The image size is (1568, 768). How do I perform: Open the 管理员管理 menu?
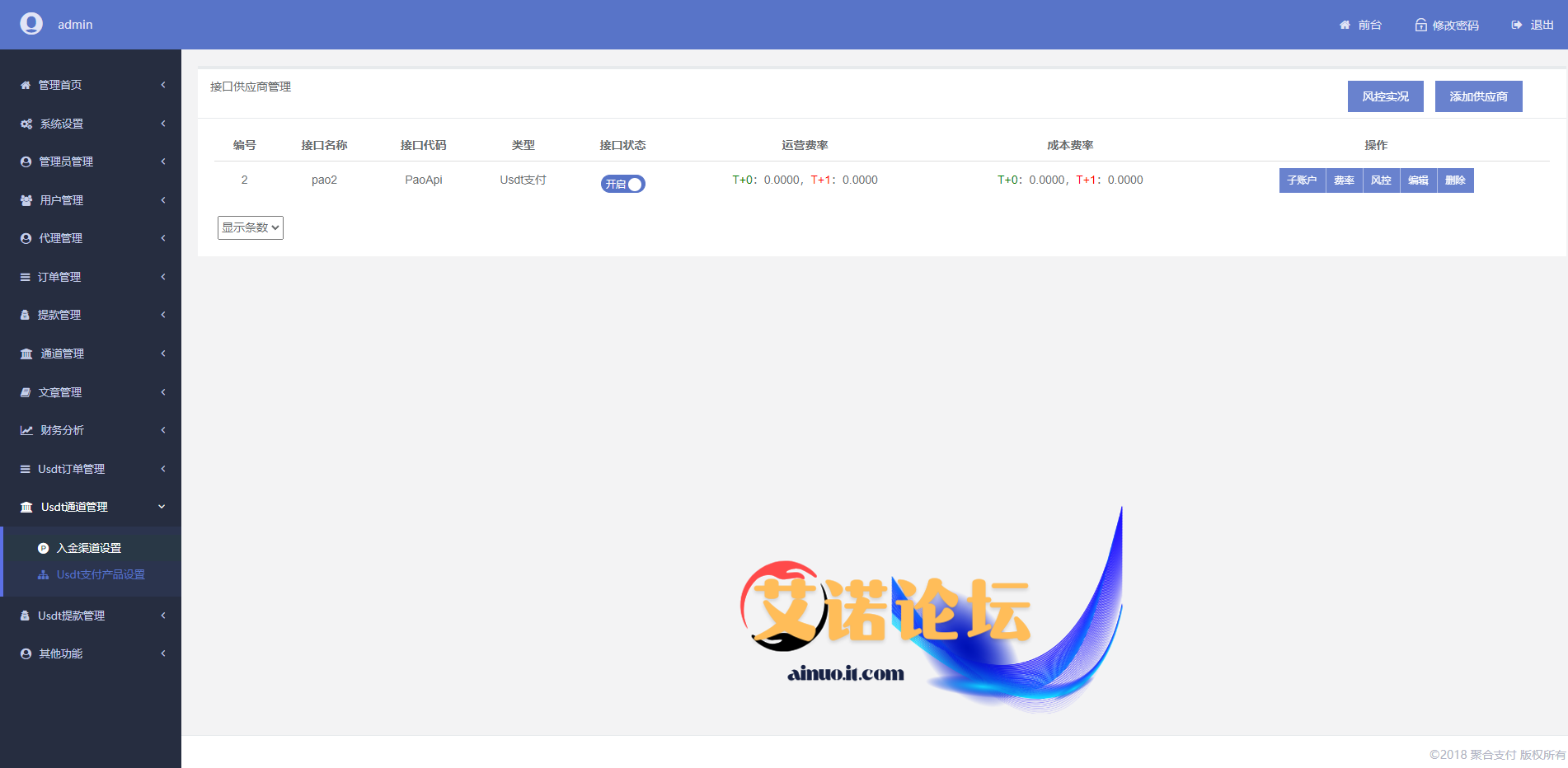(x=91, y=162)
